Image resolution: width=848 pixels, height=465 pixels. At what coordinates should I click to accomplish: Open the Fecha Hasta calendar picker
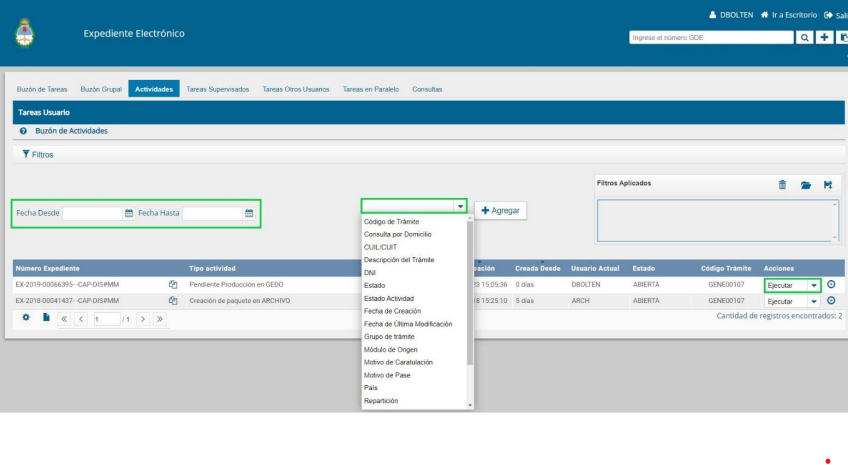[x=249, y=213]
